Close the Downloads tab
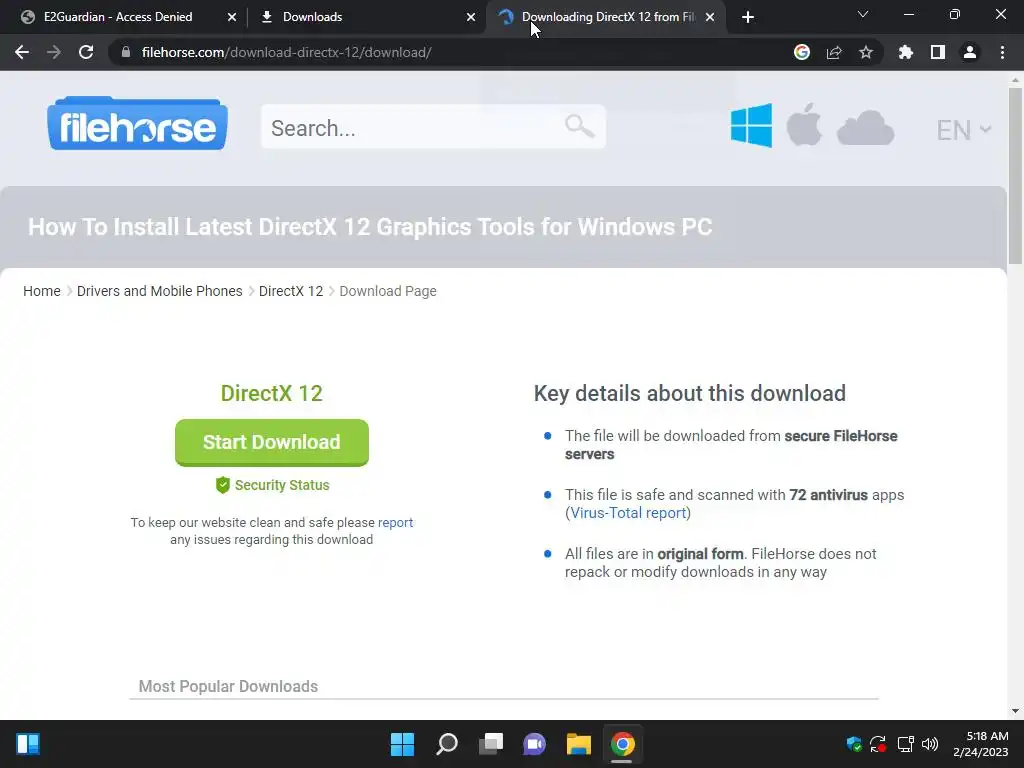The image size is (1024, 768). (471, 17)
